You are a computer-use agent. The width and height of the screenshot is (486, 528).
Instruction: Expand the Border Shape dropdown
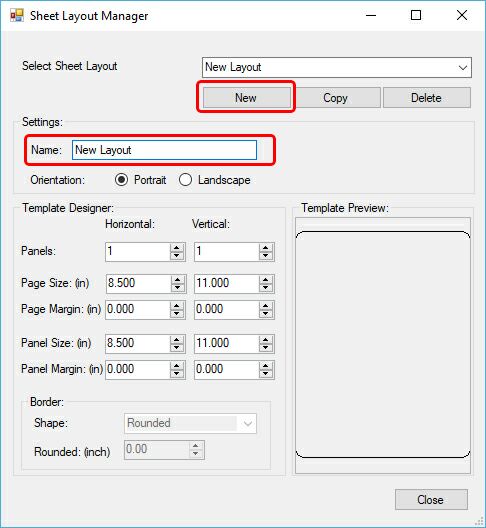pyautogui.click(x=248, y=423)
